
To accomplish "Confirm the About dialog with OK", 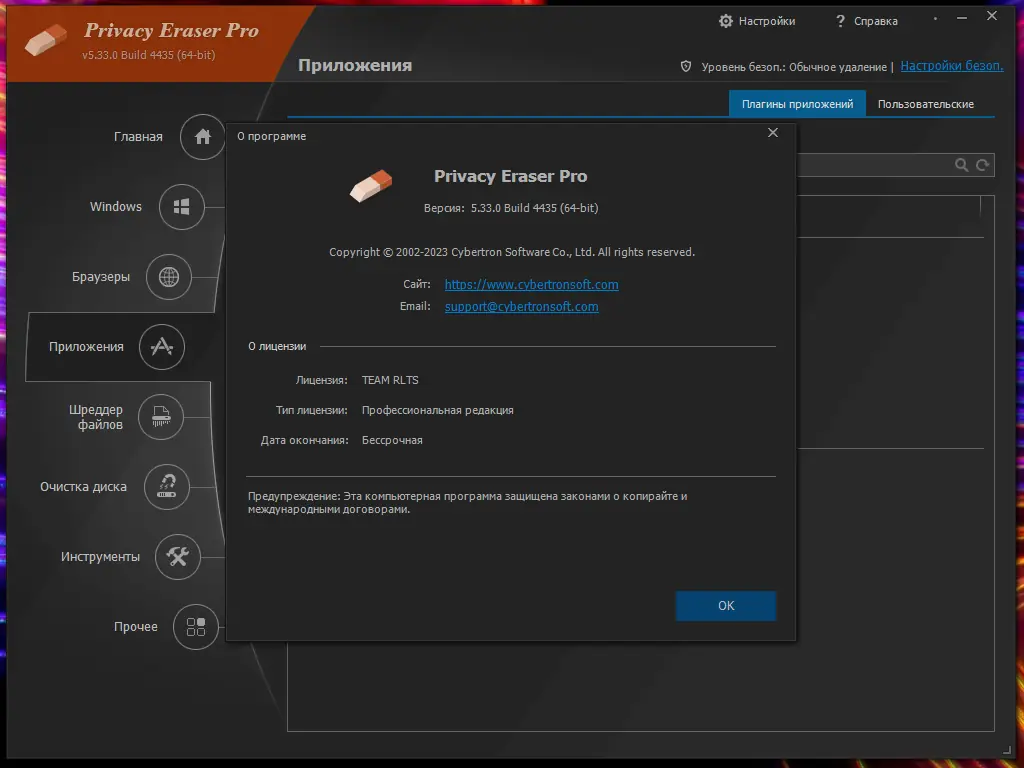I will 726,606.
